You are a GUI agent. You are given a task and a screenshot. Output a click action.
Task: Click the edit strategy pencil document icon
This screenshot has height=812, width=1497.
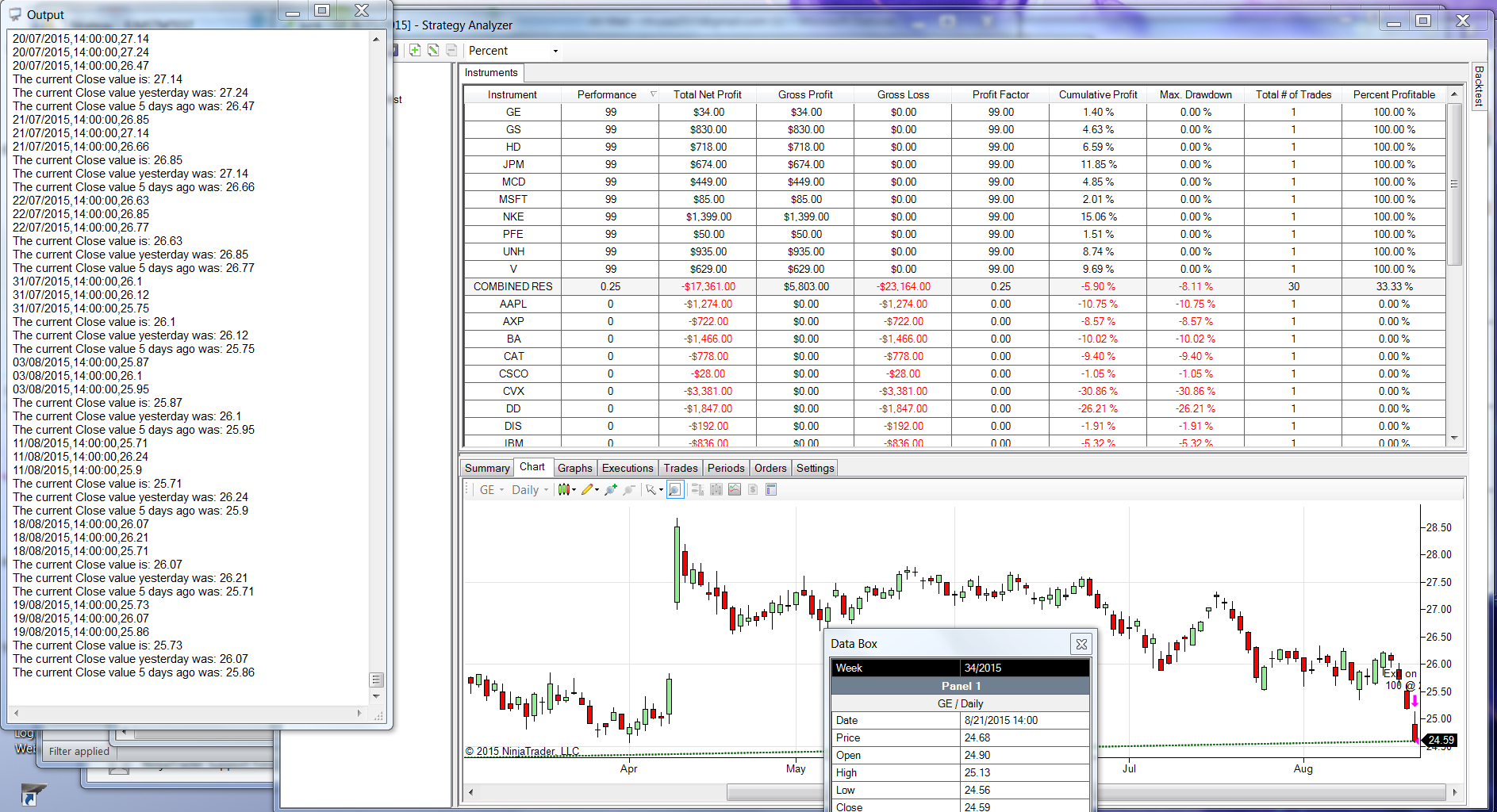click(433, 51)
